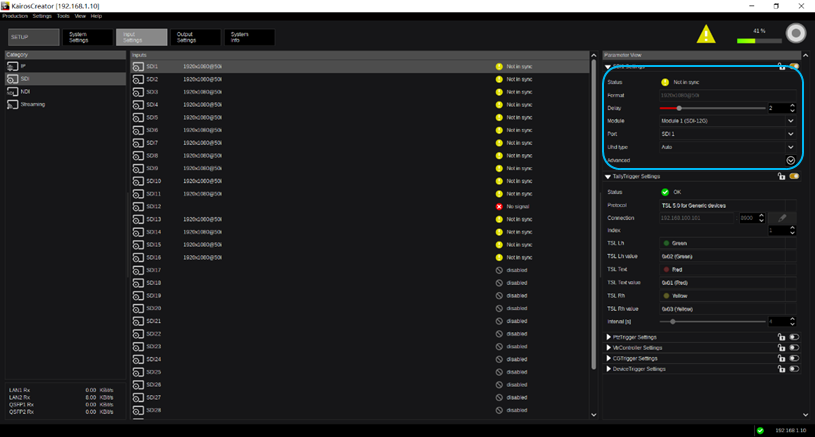The height and width of the screenshot is (437, 815).
Task: Expand the CGTrigger Settings section
Action: click(608, 359)
